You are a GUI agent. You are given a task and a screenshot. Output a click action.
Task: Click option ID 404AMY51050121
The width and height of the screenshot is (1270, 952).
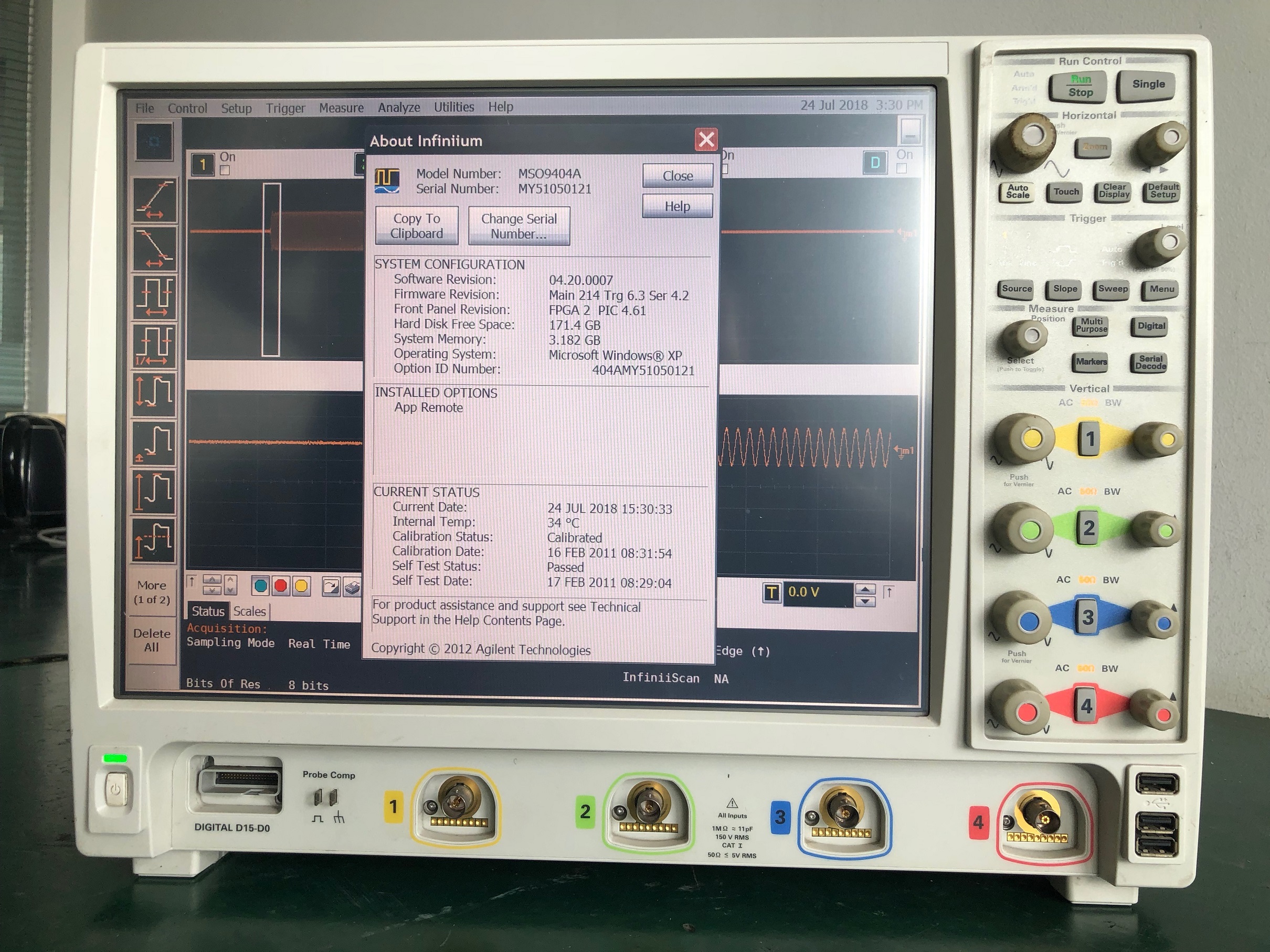point(643,371)
